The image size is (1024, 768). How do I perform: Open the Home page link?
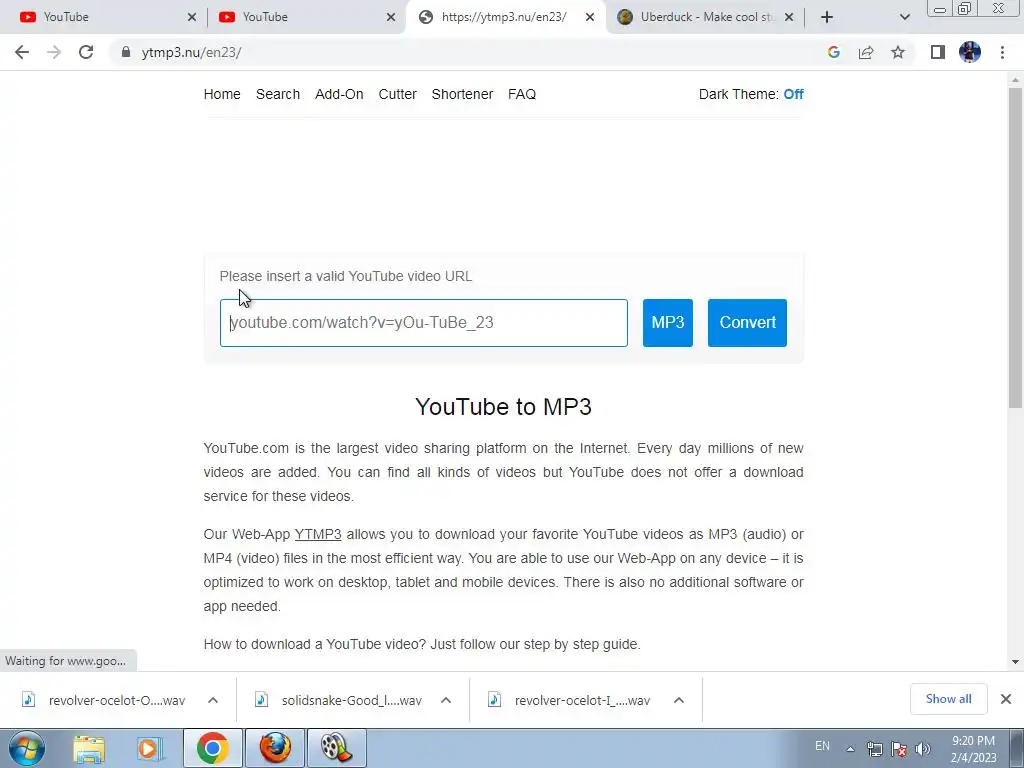click(222, 94)
